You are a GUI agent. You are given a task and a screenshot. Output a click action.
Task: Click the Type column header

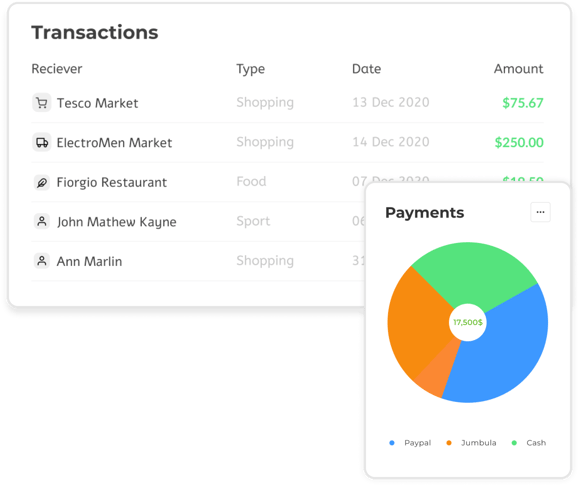250,69
